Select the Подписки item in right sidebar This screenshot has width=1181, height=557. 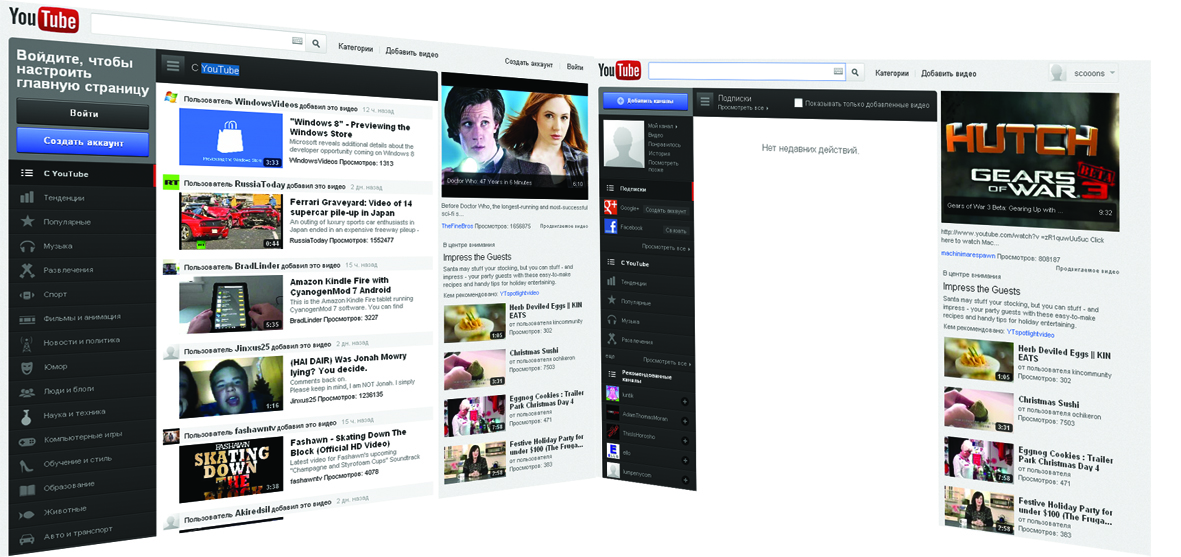click(646, 190)
